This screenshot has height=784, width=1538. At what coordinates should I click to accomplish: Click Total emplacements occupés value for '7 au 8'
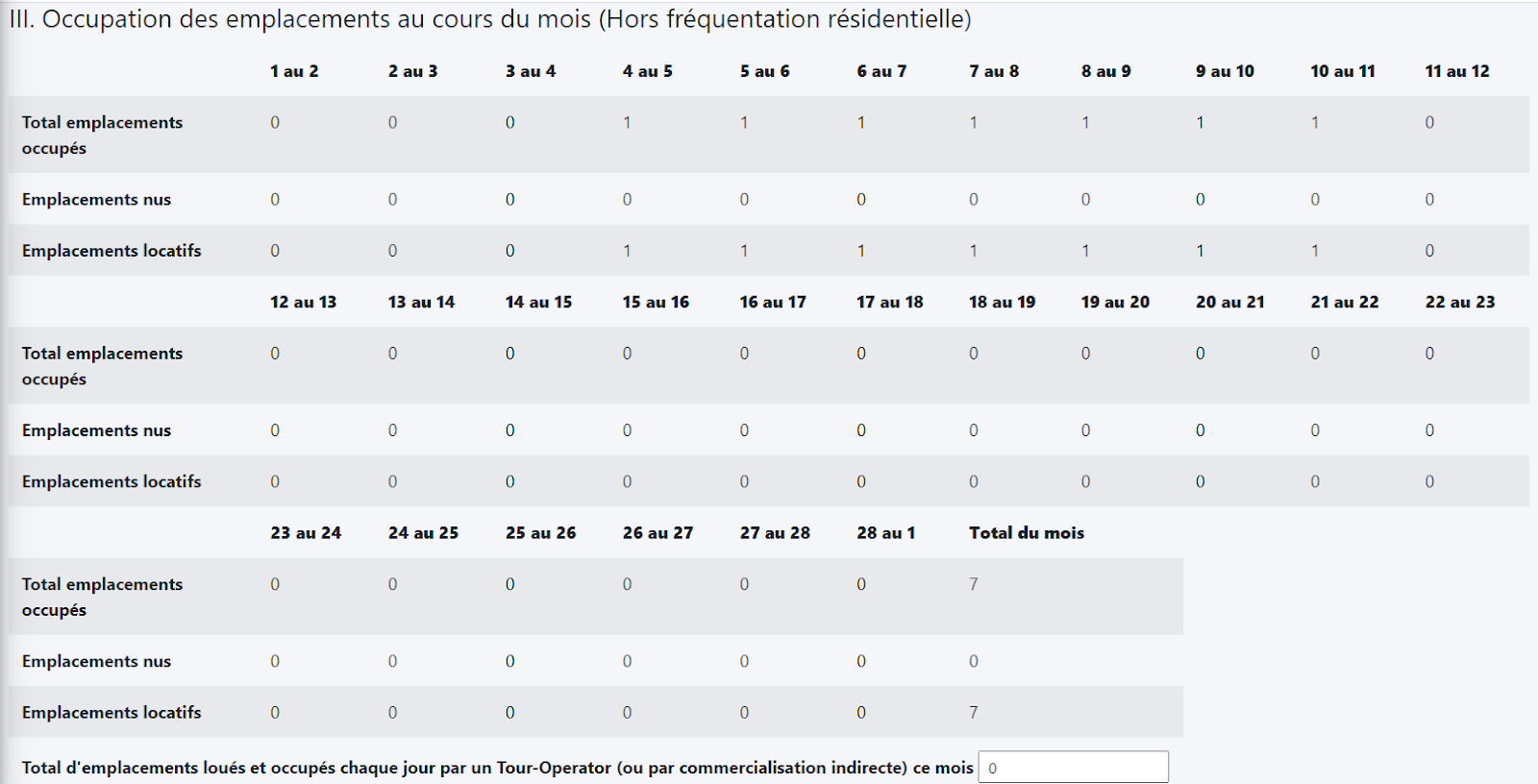tap(974, 122)
